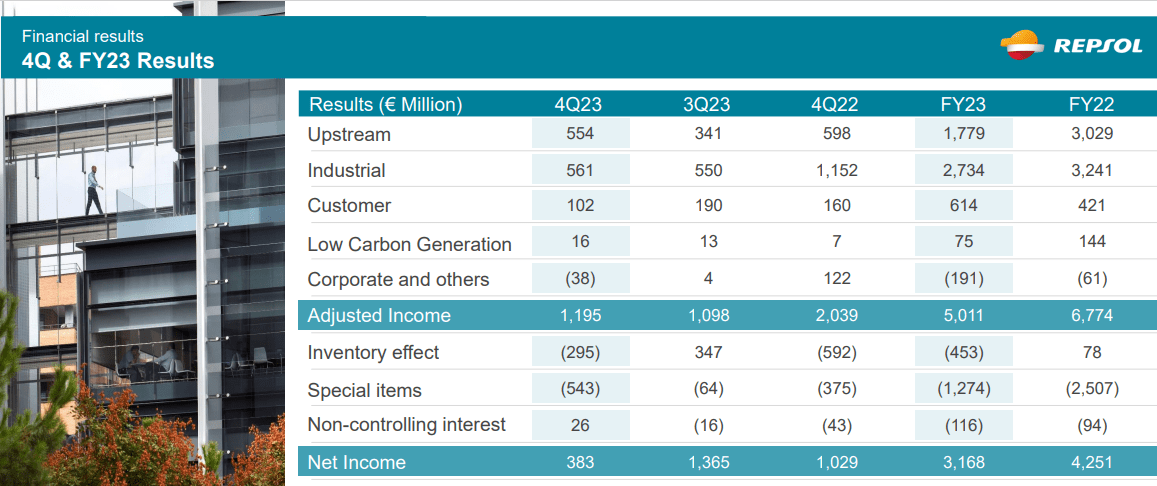Click the Repsol logo icon

click(1023, 45)
